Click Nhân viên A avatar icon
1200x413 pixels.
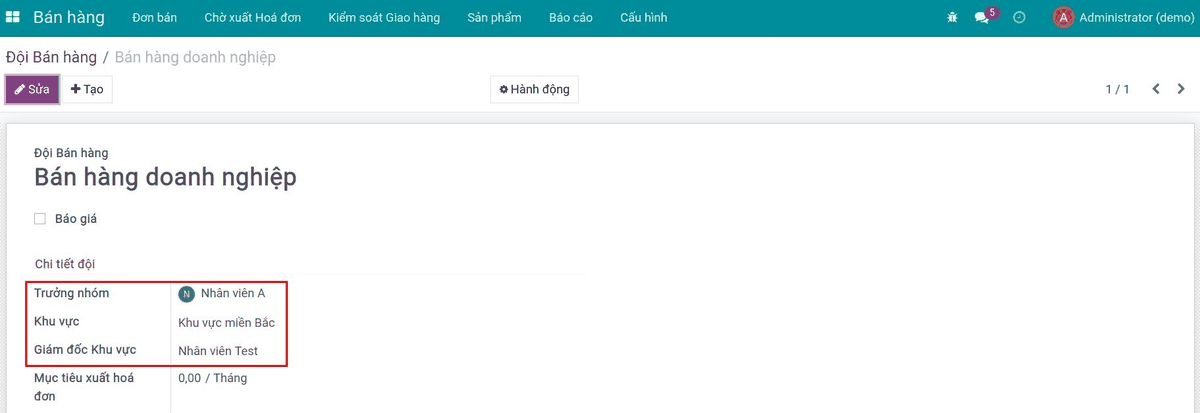tap(186, 294)
